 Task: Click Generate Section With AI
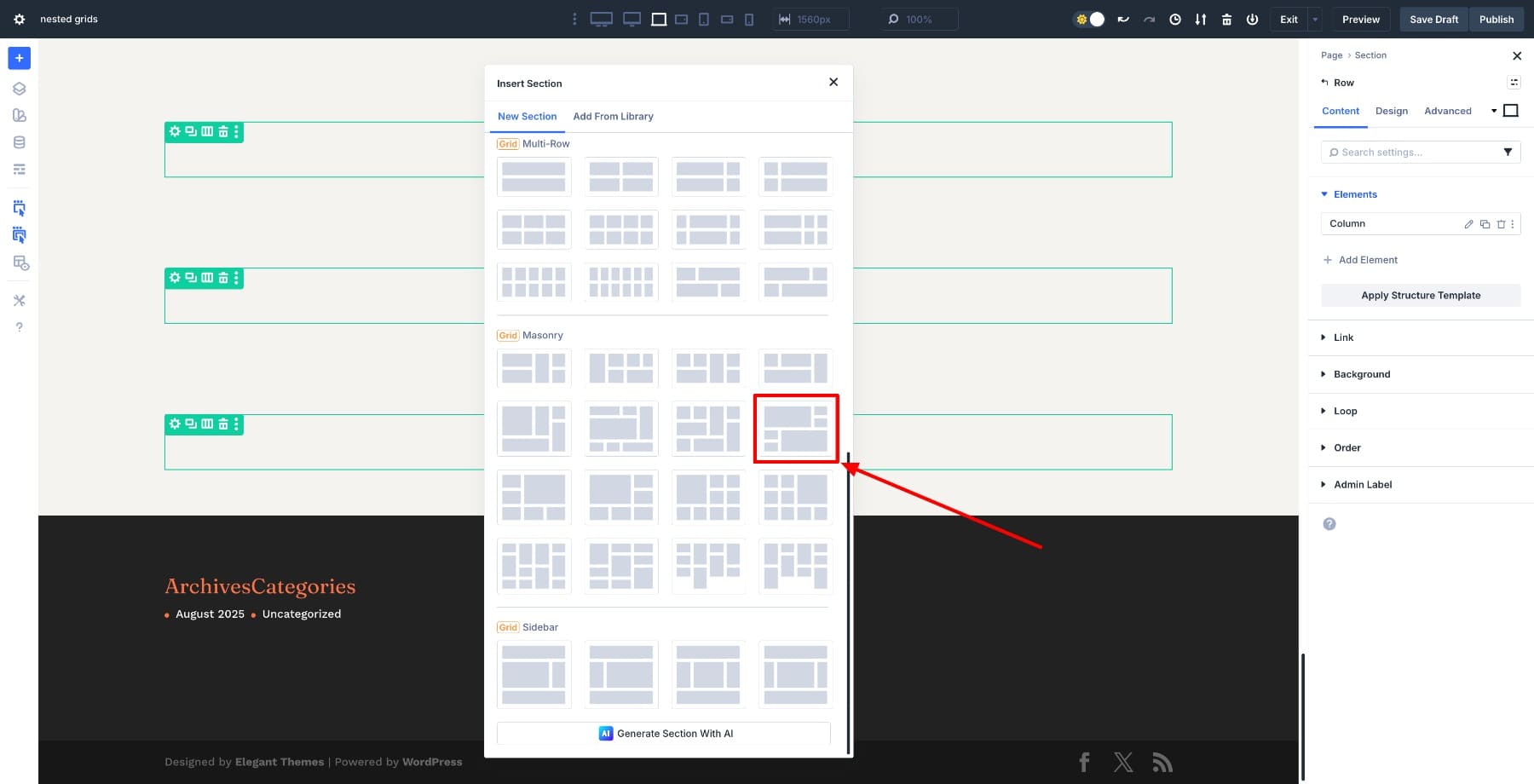pyautogui.click(x=665, y=733)
